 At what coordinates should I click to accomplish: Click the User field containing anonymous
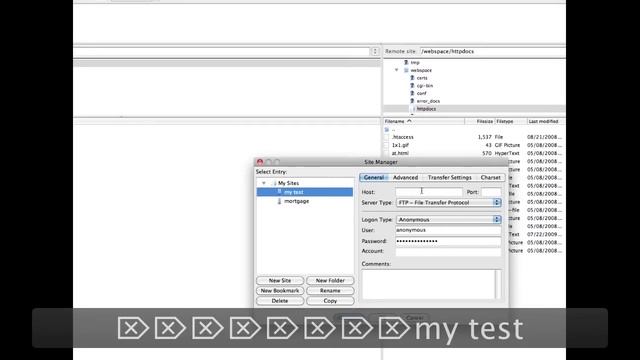[x=448, y=230]
